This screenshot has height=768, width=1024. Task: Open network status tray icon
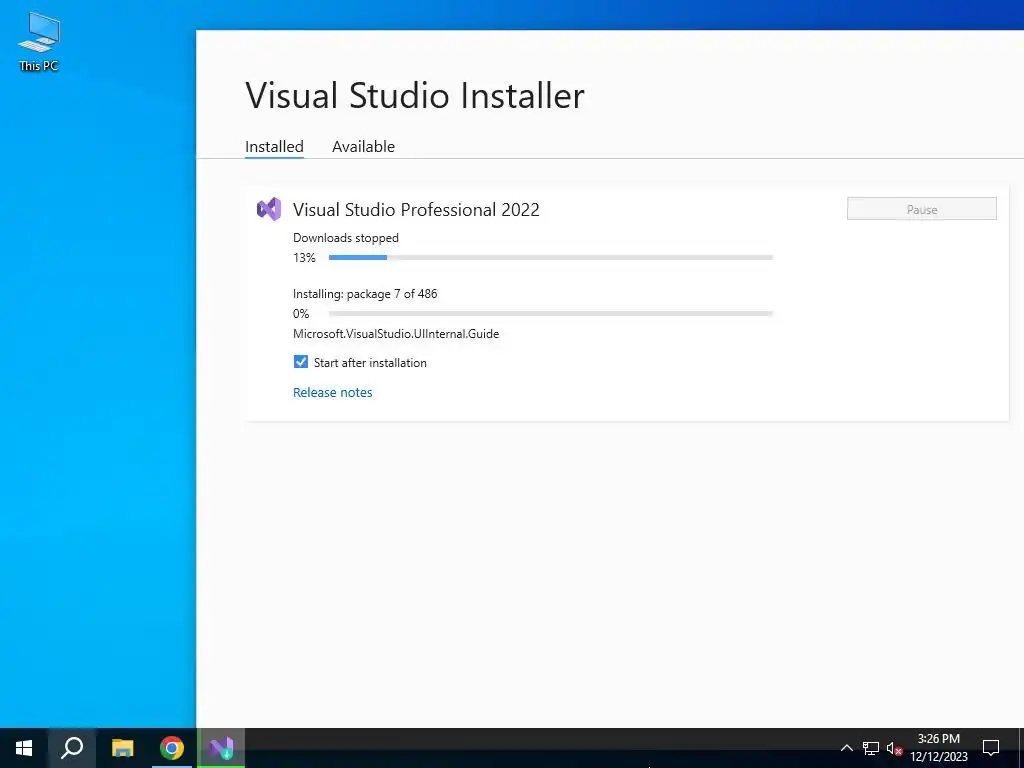871,748
